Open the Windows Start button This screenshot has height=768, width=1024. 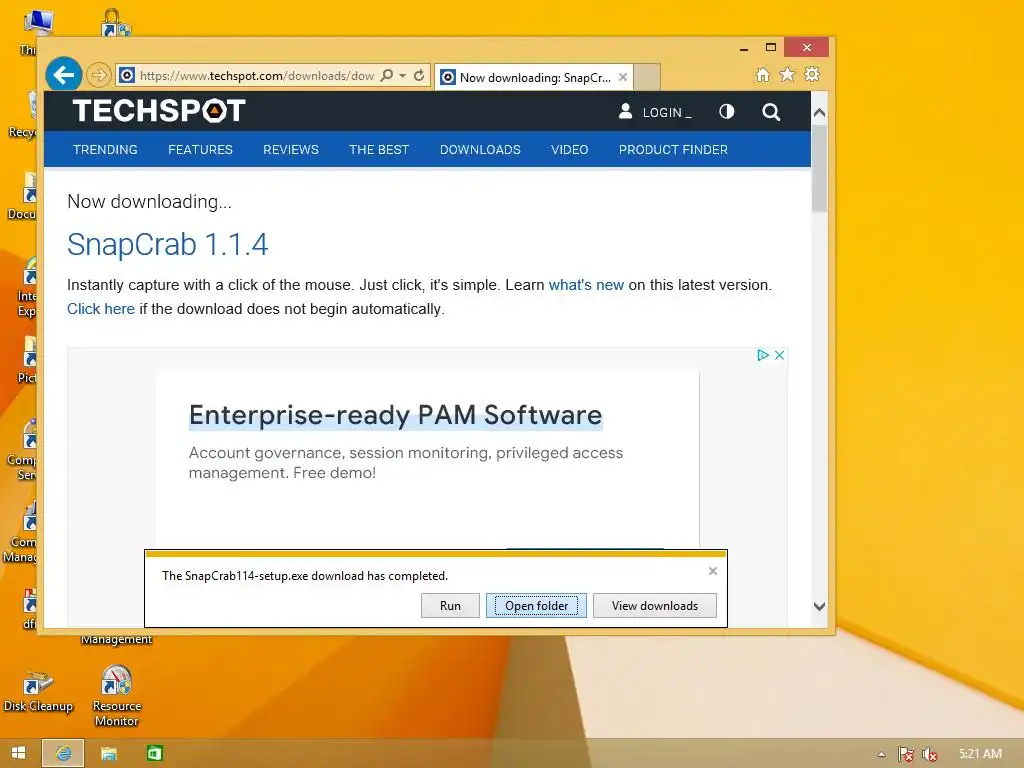19,753
